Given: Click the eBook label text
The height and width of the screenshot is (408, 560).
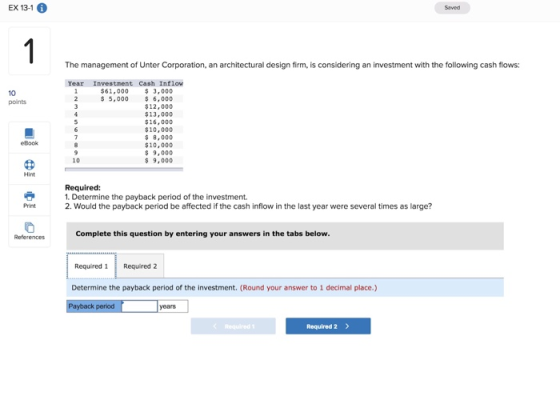Looking at the screenshot, I should click(x=29, y=143).
